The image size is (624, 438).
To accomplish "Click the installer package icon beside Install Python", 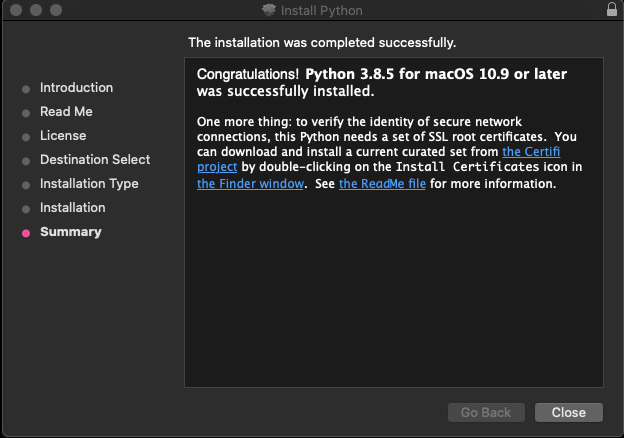I will pos(267,10).
